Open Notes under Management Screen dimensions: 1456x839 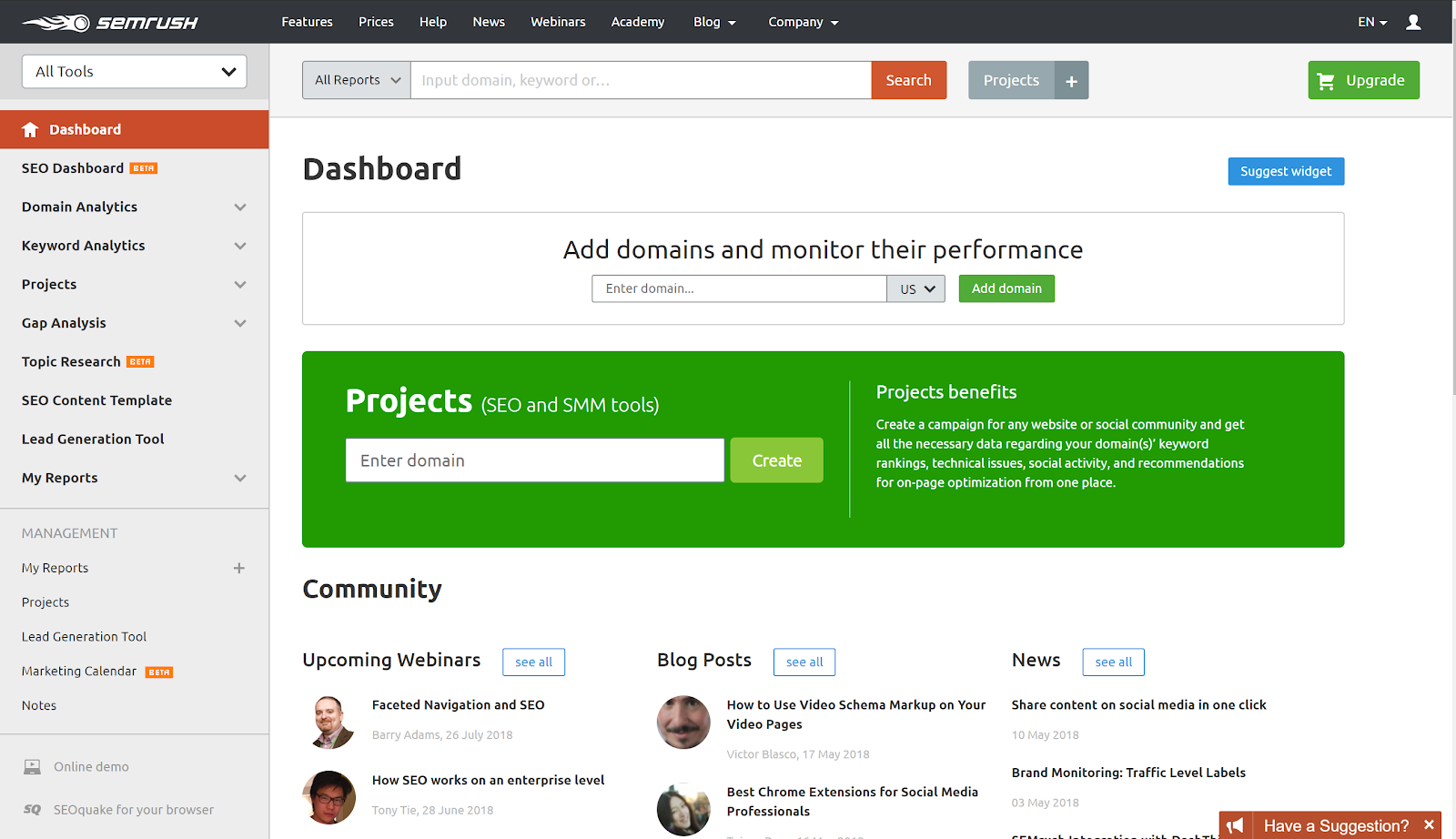(x=39, y=705)
